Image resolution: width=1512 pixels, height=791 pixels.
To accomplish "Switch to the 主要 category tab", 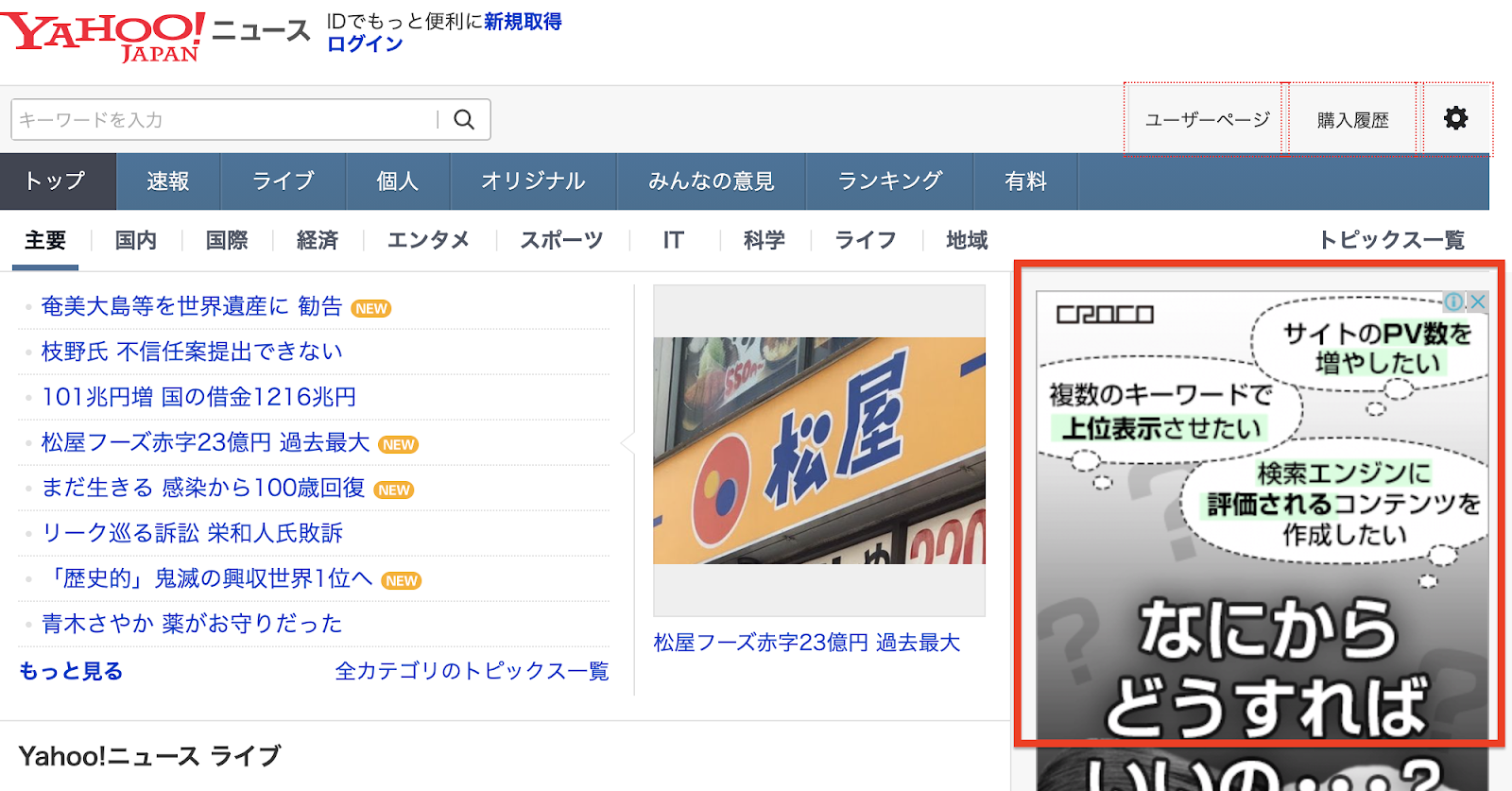I will pos(45,240).
